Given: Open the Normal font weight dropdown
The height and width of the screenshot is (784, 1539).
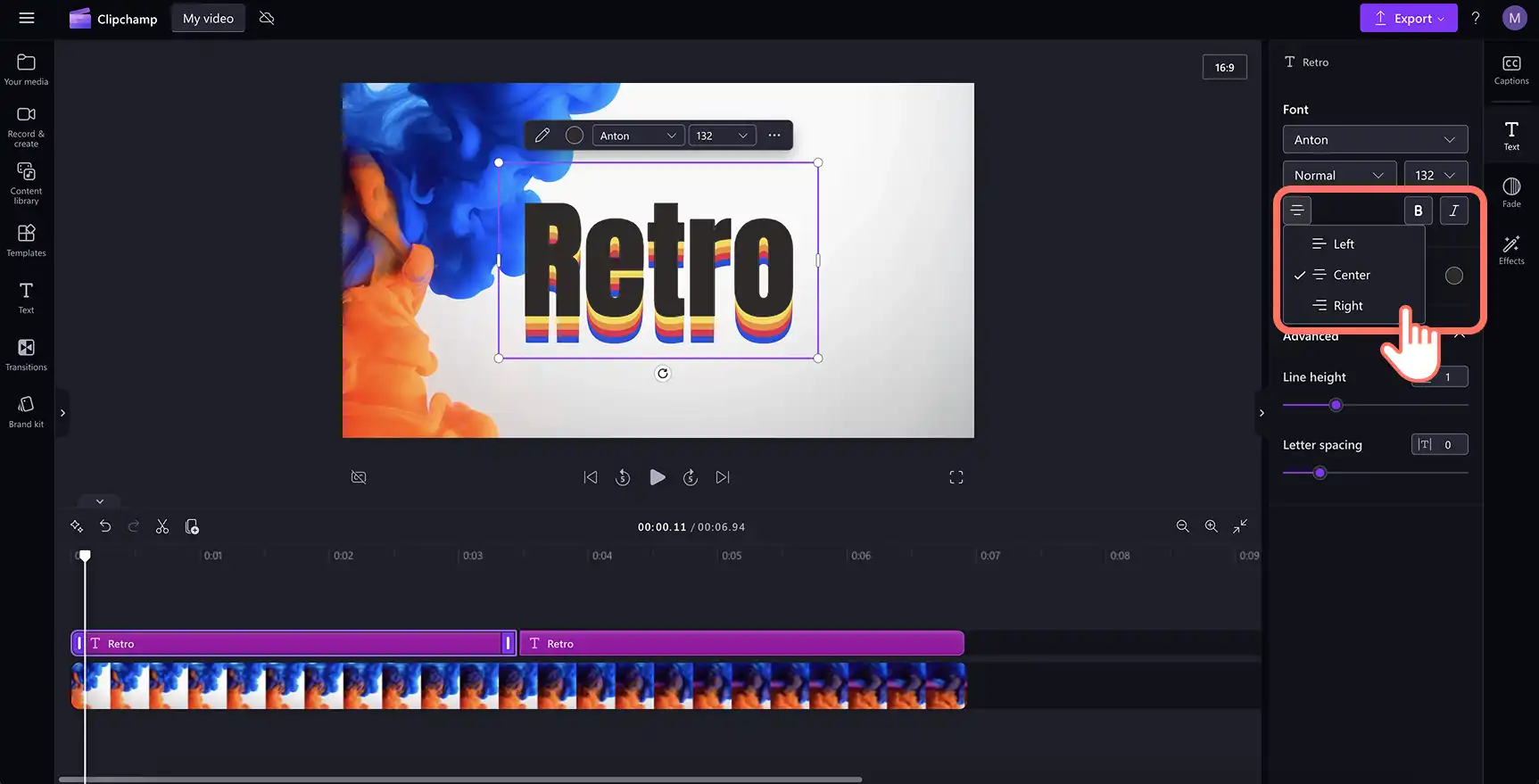Looking at the screenshot, I should [x=1339, y=175].
